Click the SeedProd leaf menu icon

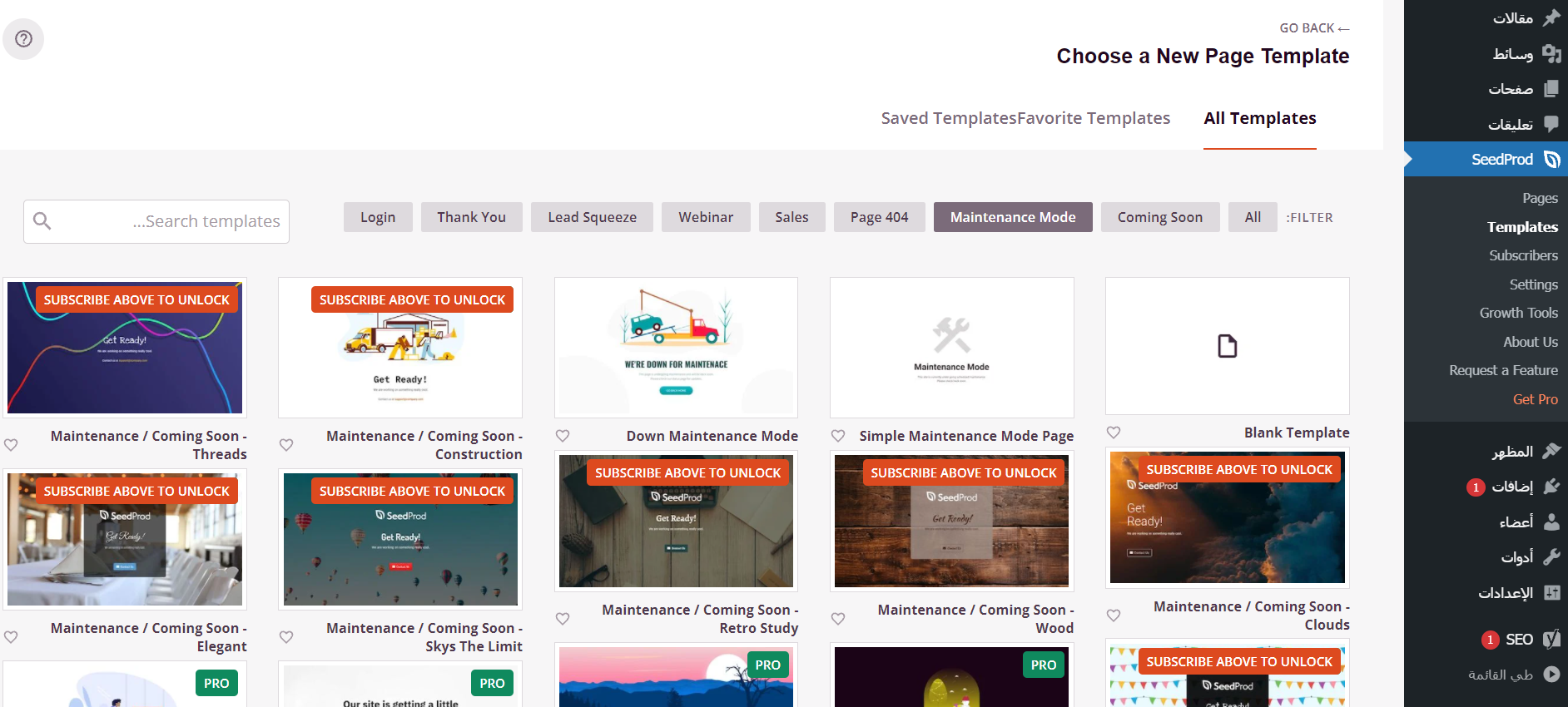tap(1552, 159)
